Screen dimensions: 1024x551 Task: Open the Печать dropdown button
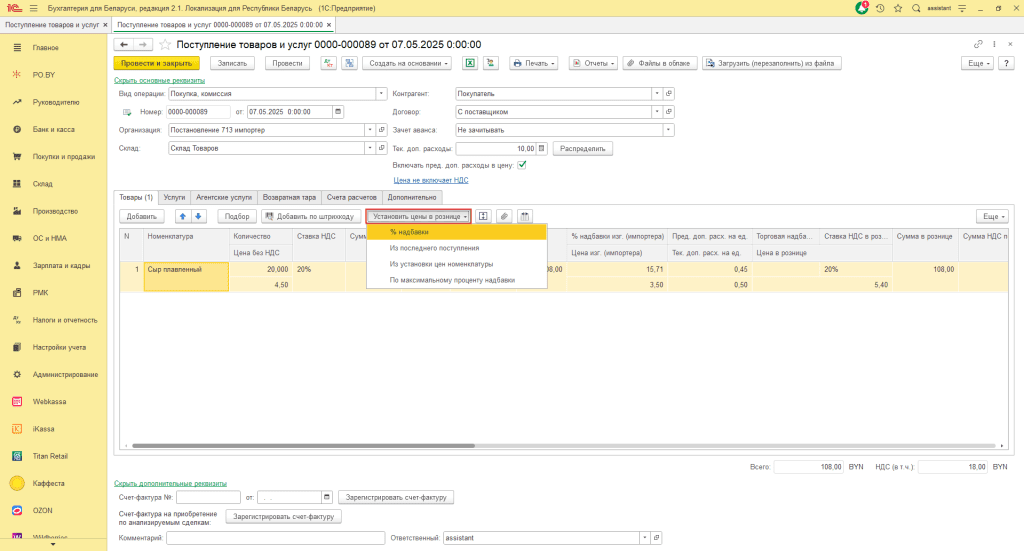point(534,63)
